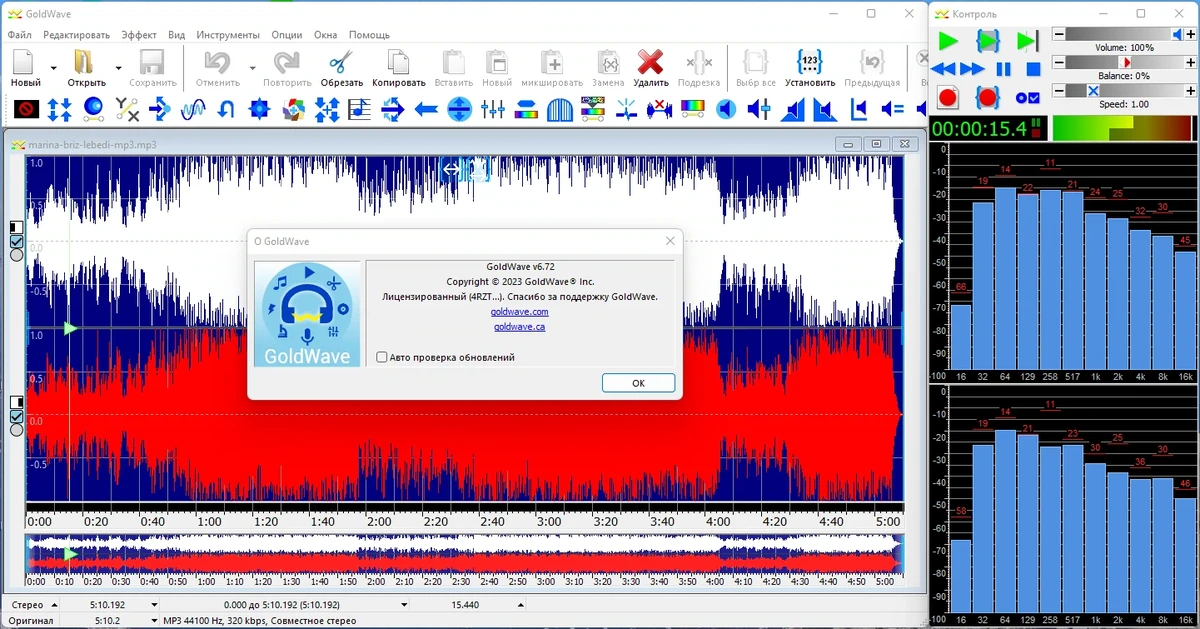Expand the Открыть dropdown arrow
Viewport: 1200px width, 629px height.
118,68
